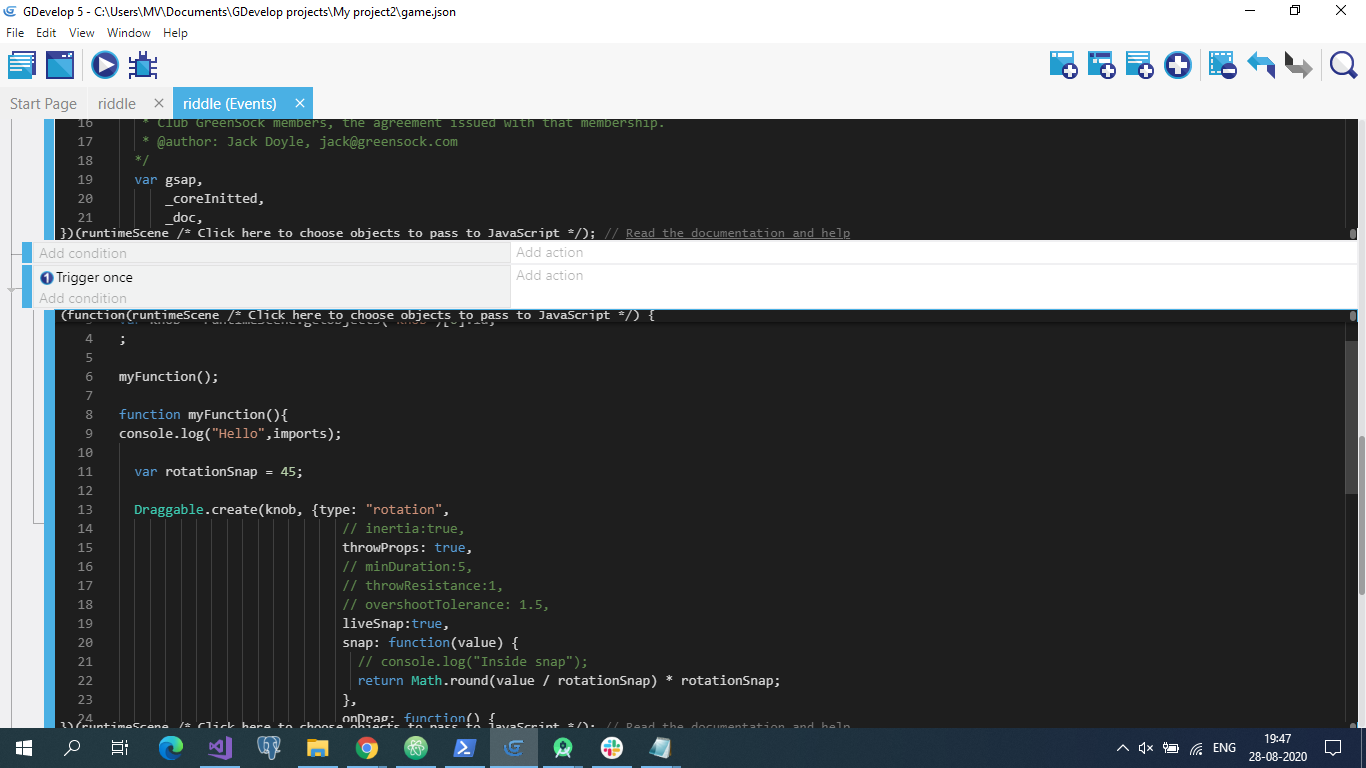
Task: Undo the last change
Action: [x=1260, y=66]
